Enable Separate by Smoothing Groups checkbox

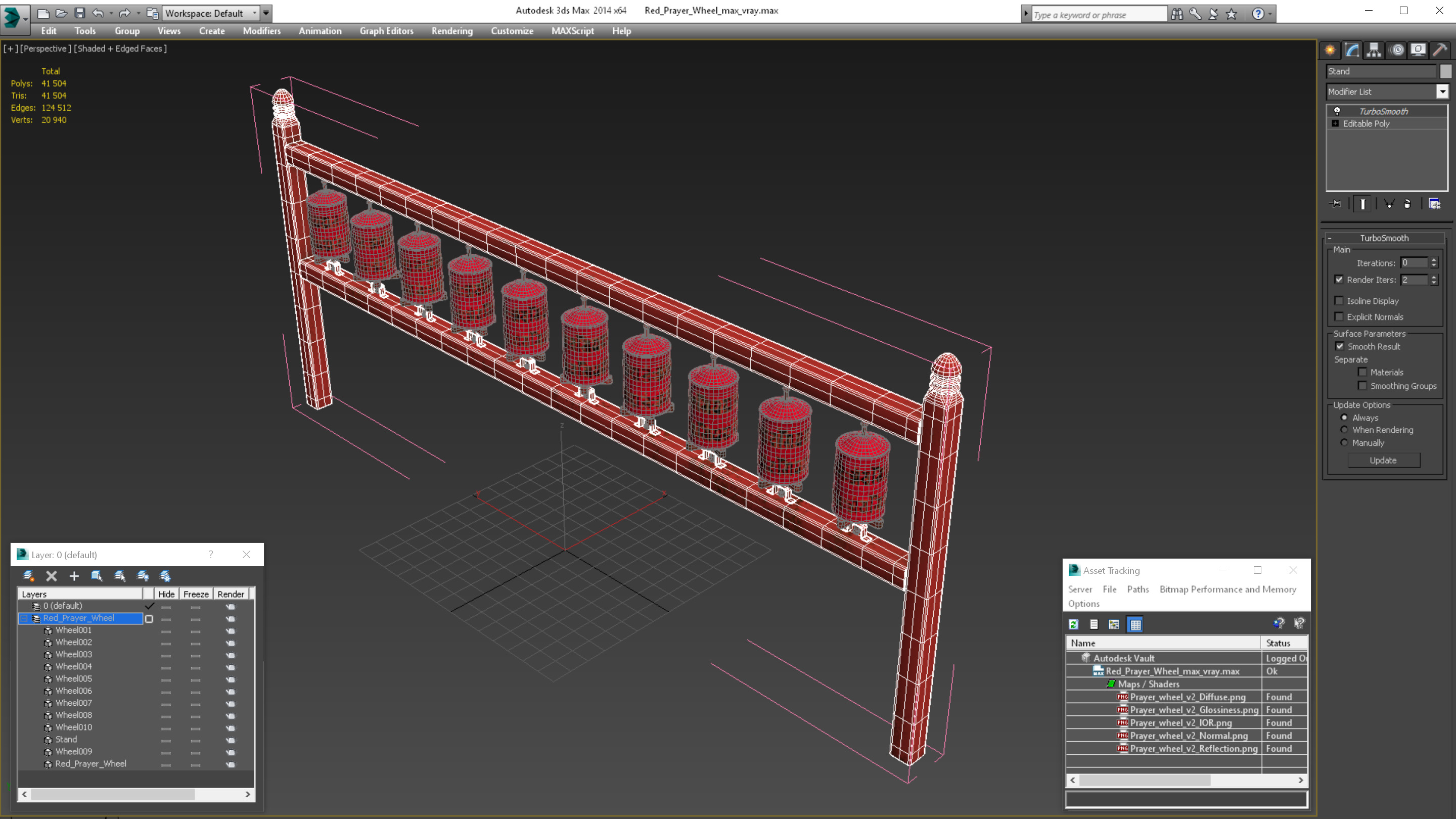pos(1362,385)
